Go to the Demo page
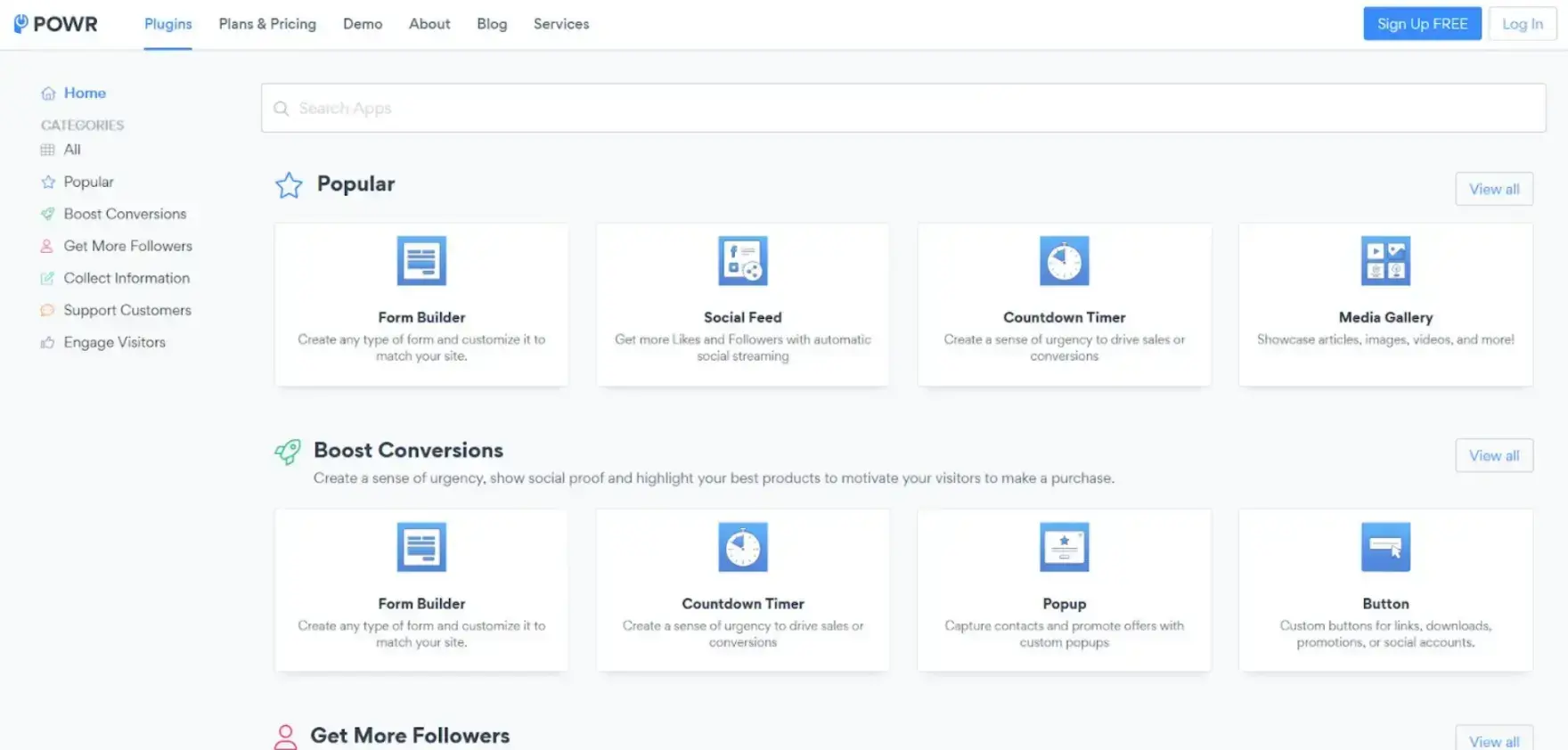1568x750 pixels. (363, 24)
